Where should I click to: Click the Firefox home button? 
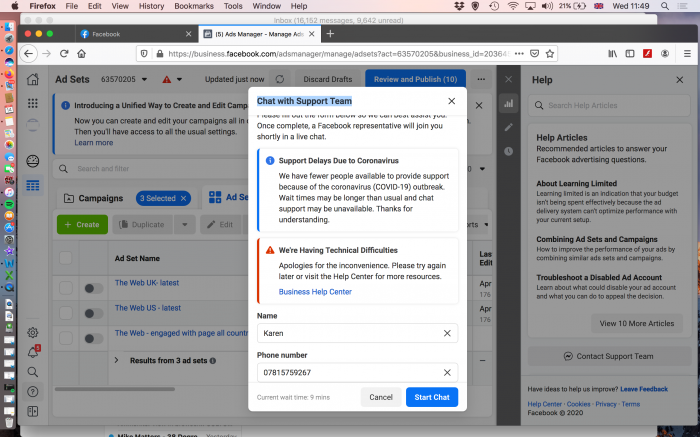coord(81,54)
